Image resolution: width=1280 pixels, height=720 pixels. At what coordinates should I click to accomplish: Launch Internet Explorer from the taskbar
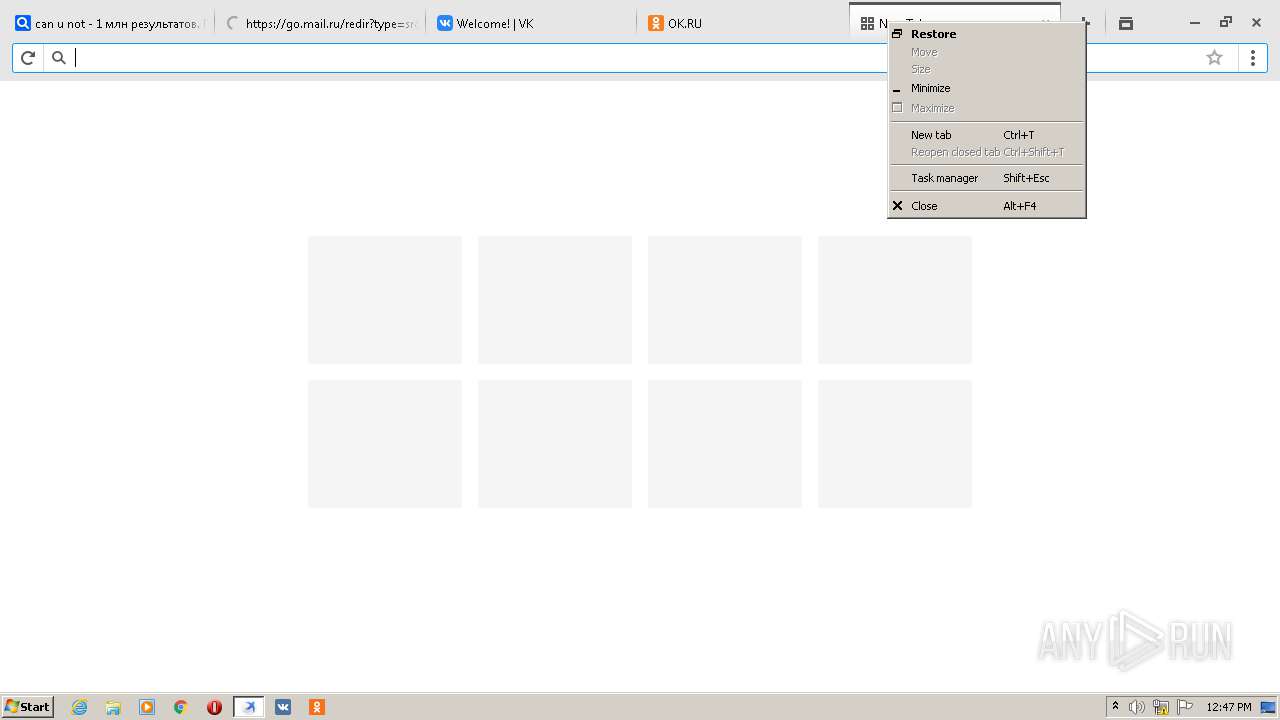click(x=79, y=707)
